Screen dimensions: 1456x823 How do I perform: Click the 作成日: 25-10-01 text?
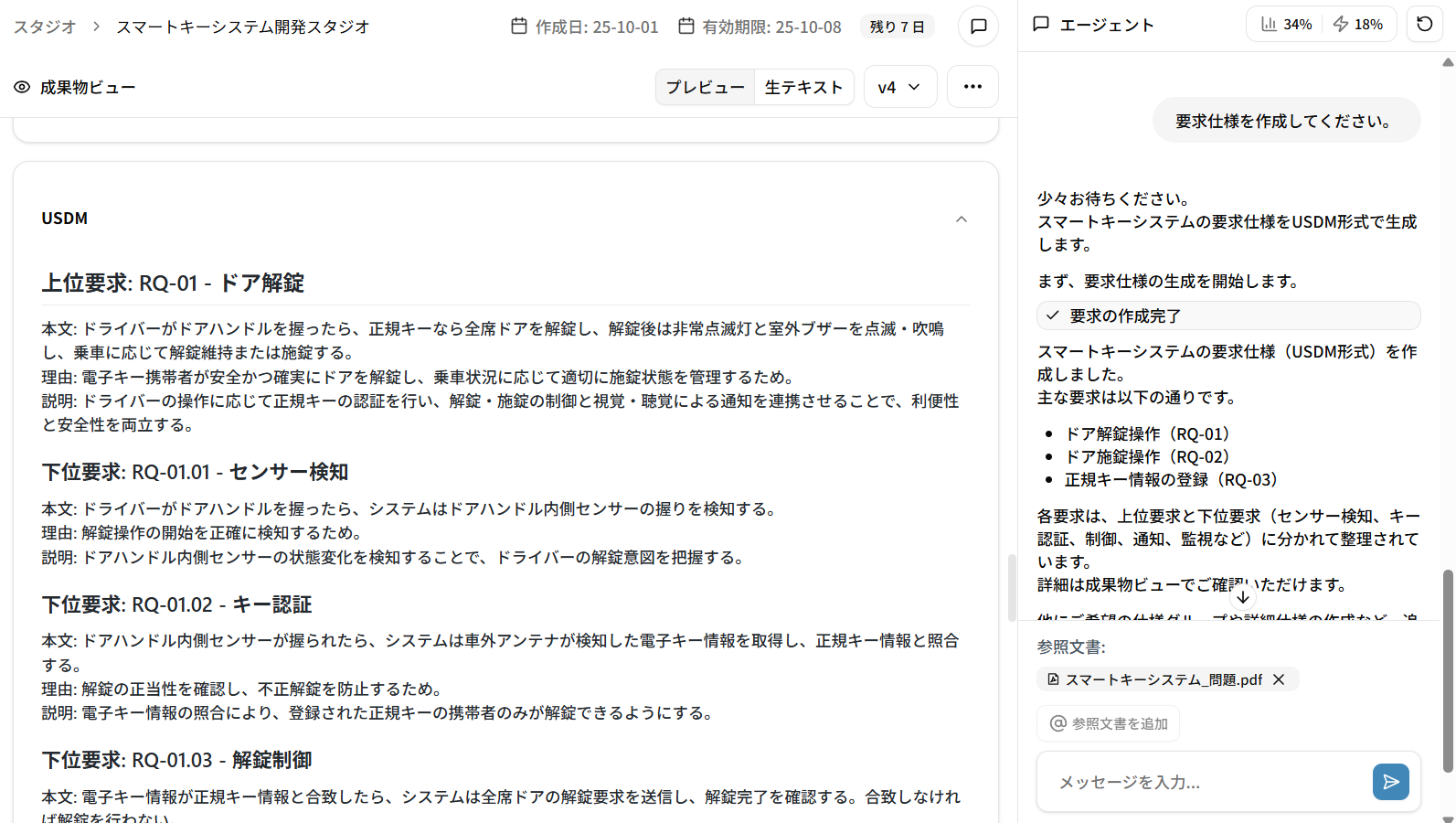pos(597,27)
